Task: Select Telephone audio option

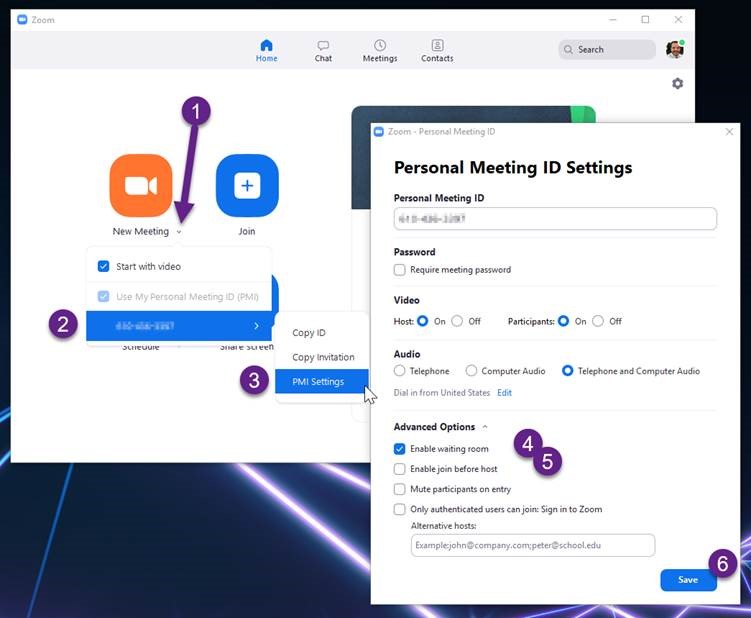Action: pyautogui.click(x=399, y=371)
